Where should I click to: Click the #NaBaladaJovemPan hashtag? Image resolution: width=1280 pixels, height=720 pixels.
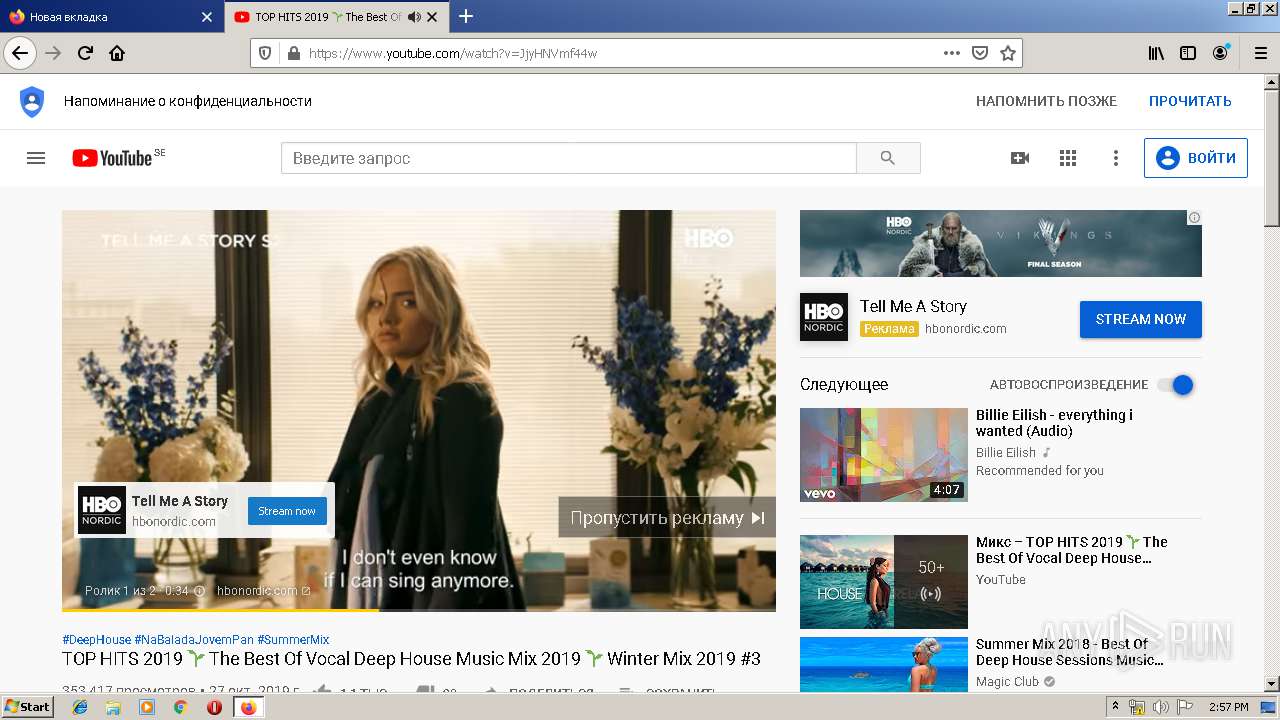(x=194, y=639)
